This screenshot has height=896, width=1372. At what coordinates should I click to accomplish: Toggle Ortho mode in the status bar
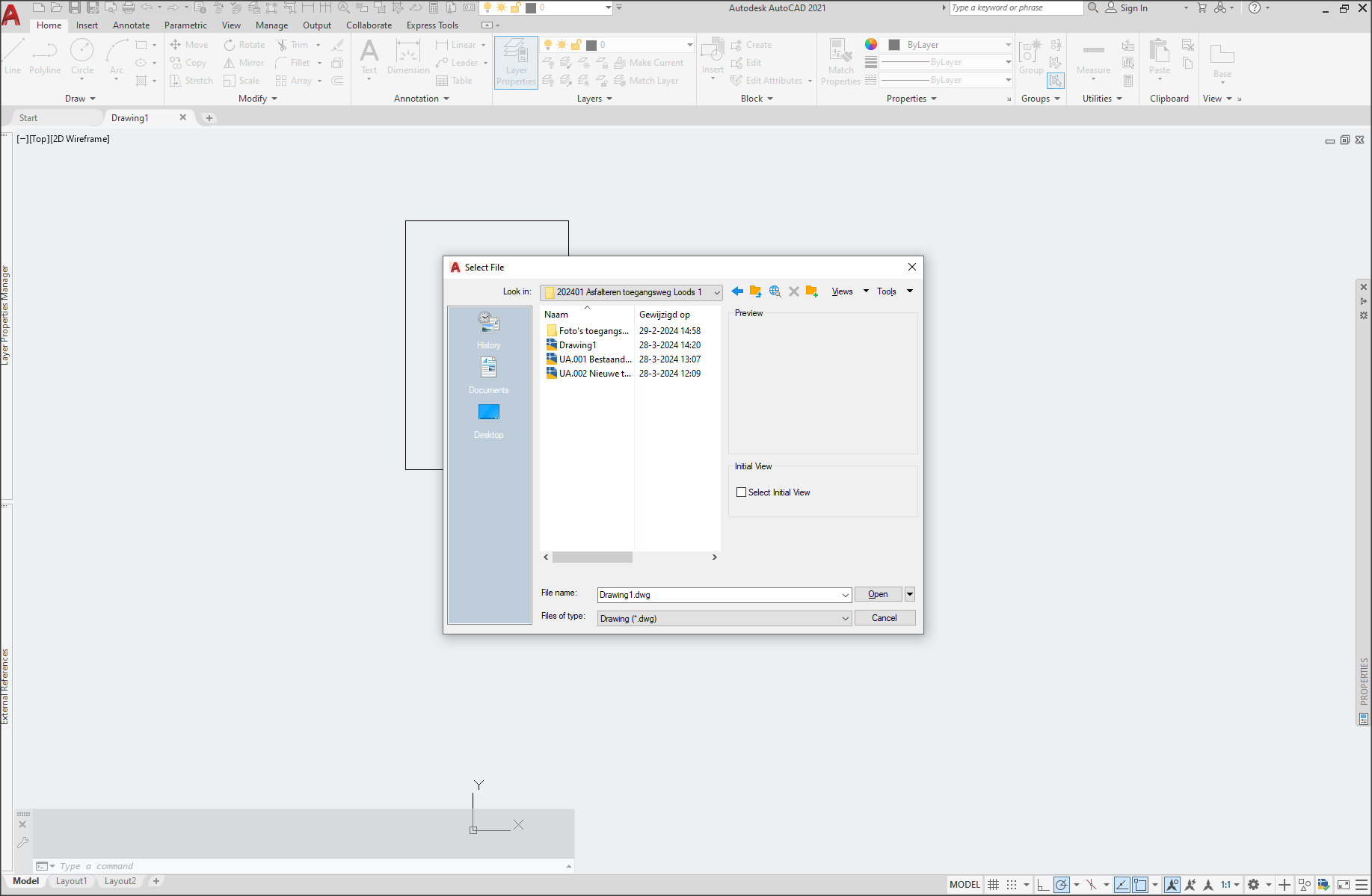(x=1043, y=885)
